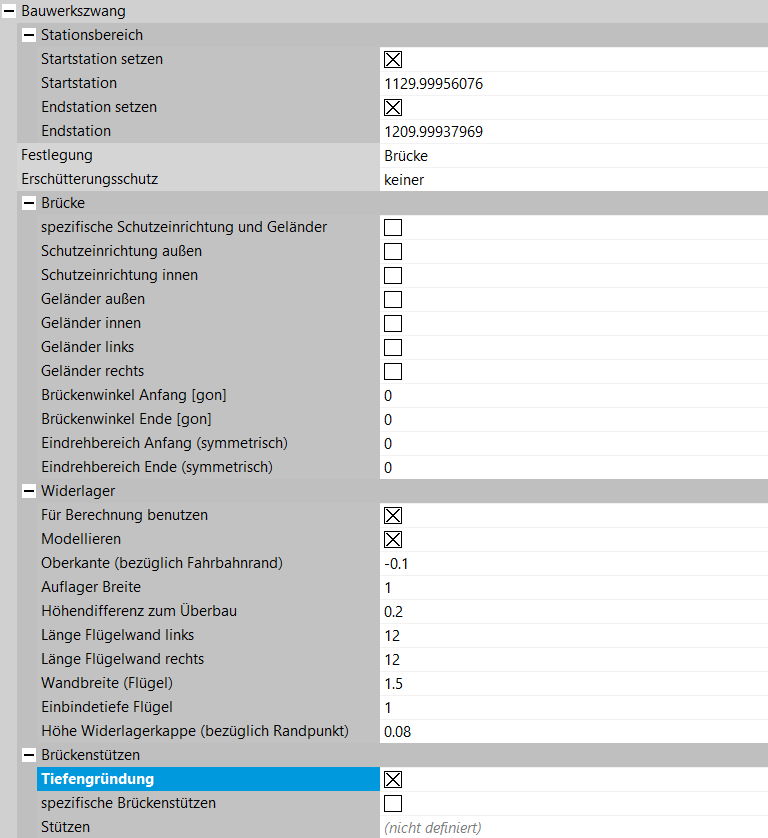Collapse the Brückenstützen group
Screen dimensions: 768x838
[x=29, y=755]
